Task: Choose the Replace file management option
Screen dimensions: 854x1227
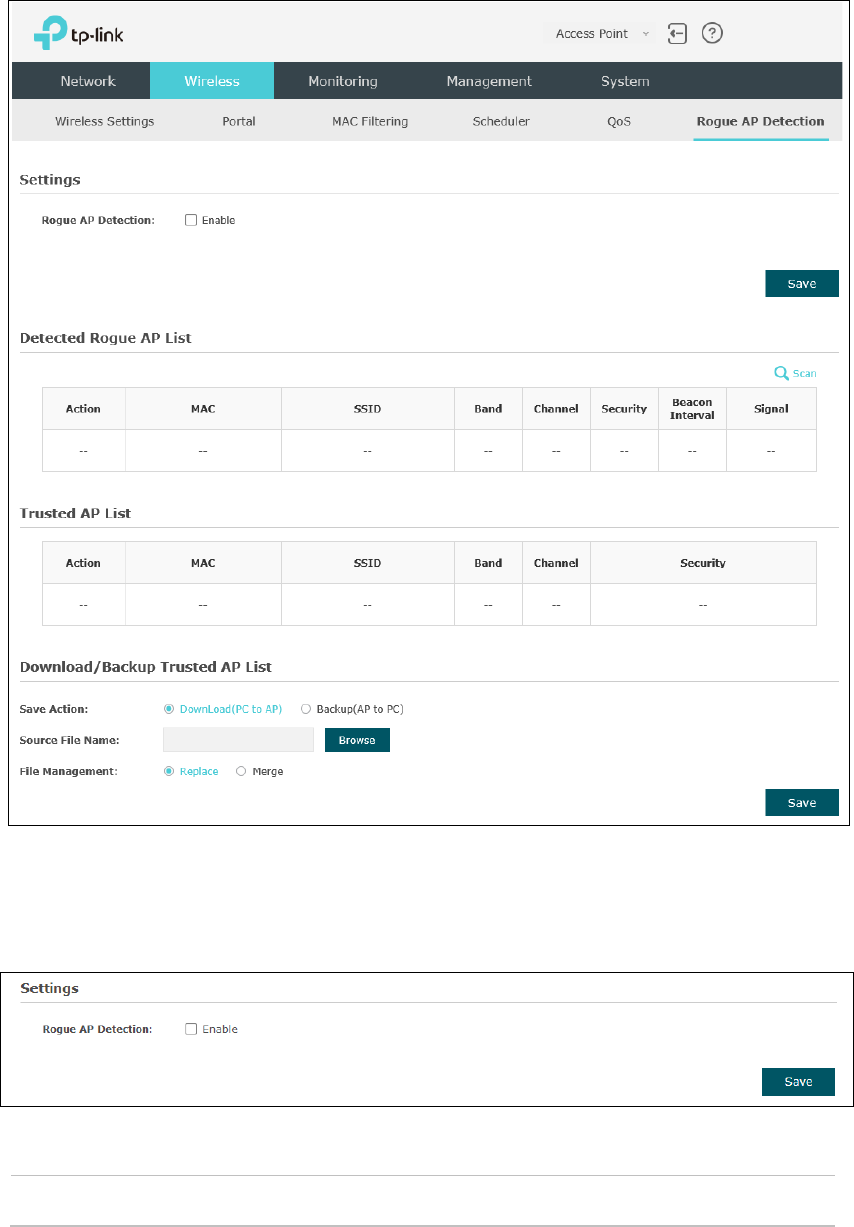Action: [169, 771]
